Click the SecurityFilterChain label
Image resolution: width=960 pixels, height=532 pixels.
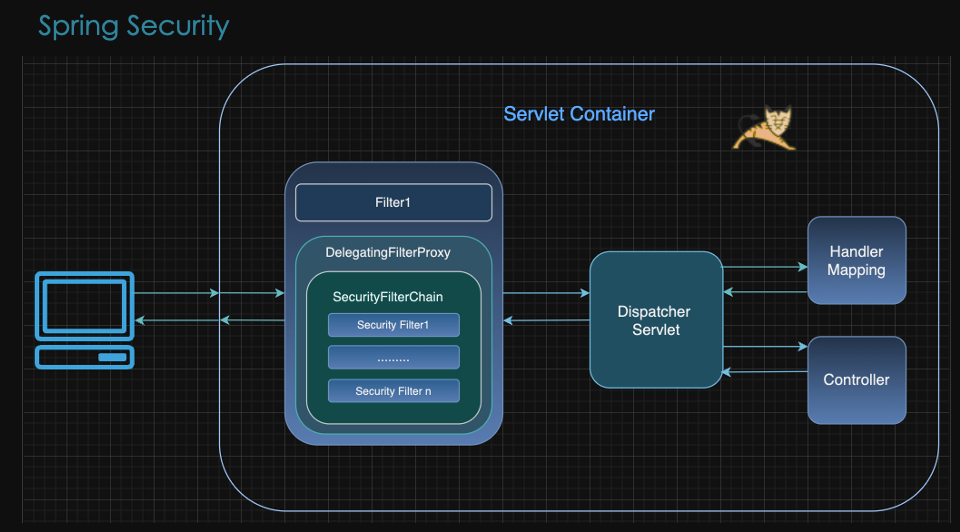point(388,297)
